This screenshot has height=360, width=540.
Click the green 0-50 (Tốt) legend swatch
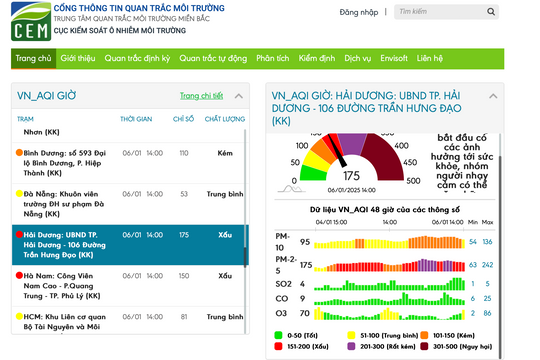coord(278,335)
